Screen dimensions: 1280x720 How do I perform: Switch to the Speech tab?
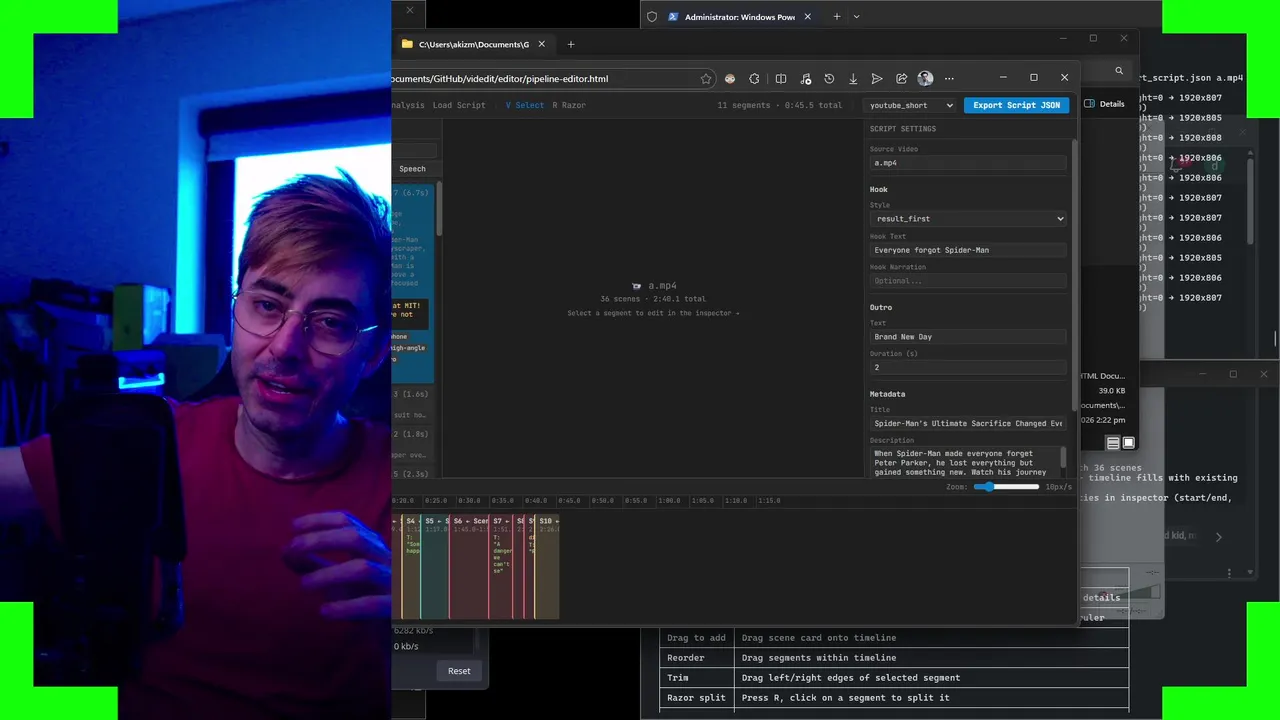click(412, 169)
